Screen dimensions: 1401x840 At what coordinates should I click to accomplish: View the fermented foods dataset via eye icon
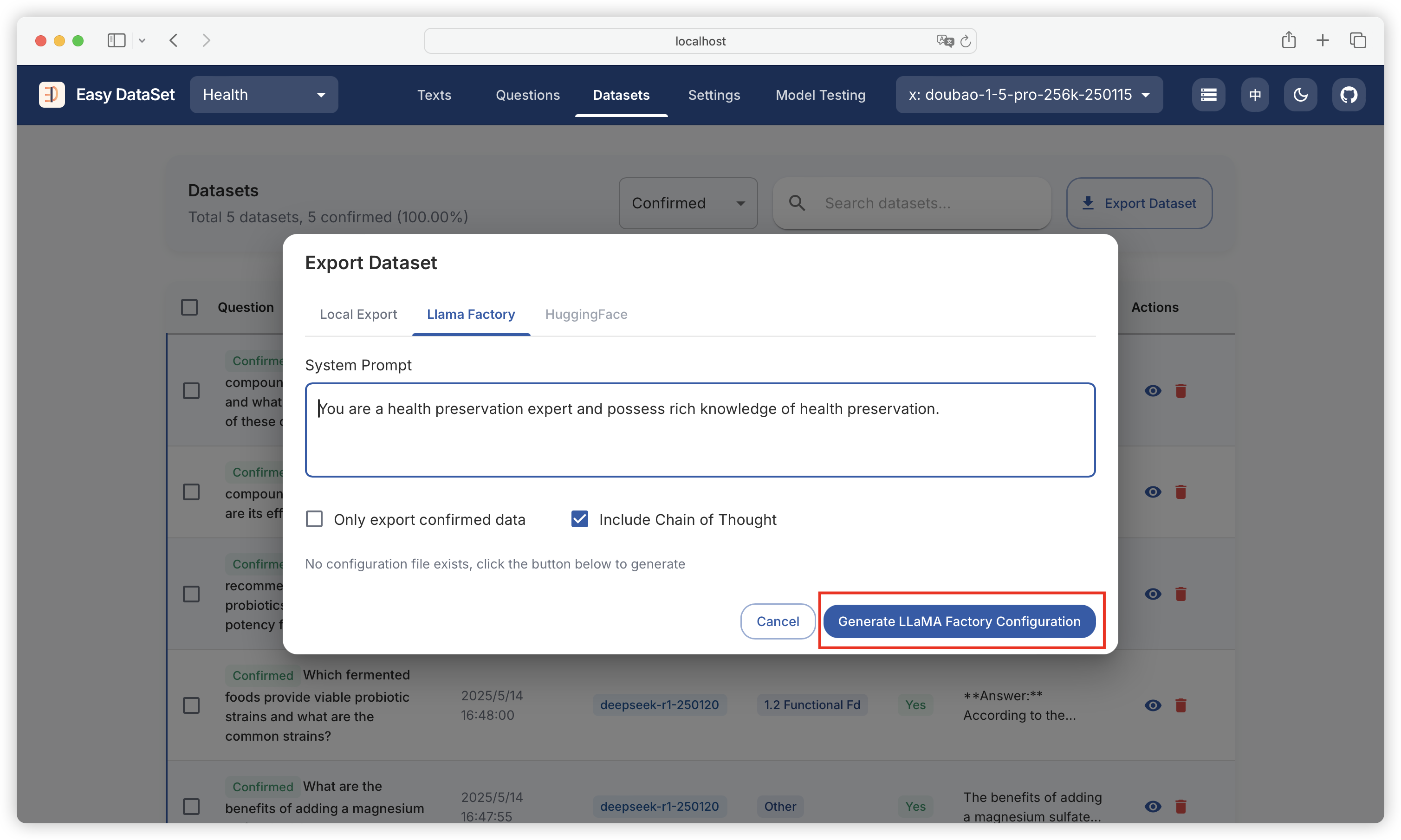click(x=1153, y=705)
